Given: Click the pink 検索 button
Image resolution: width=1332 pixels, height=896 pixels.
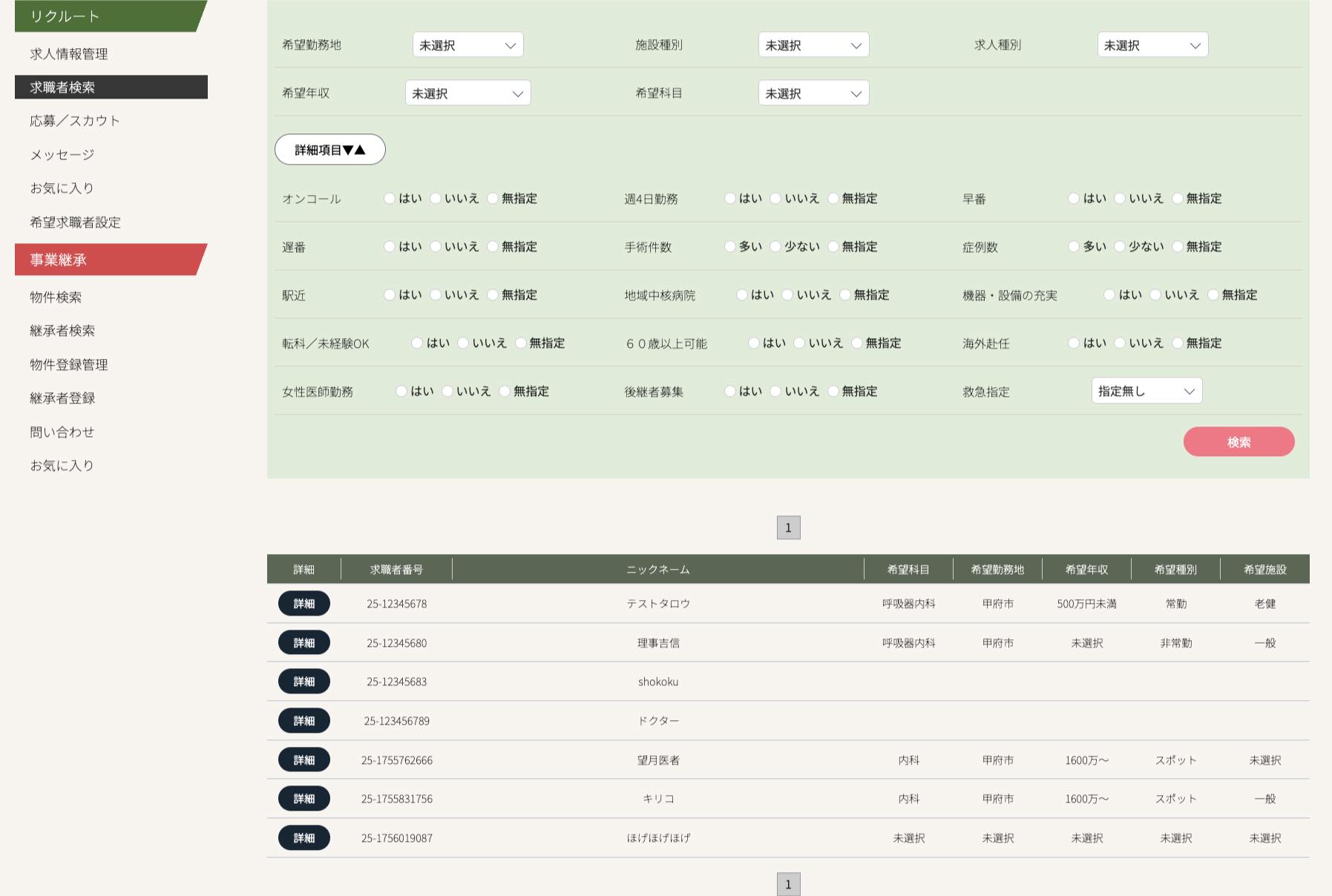Looking at the screenshot, I should pyautogui.click(x=1239, y=442).
